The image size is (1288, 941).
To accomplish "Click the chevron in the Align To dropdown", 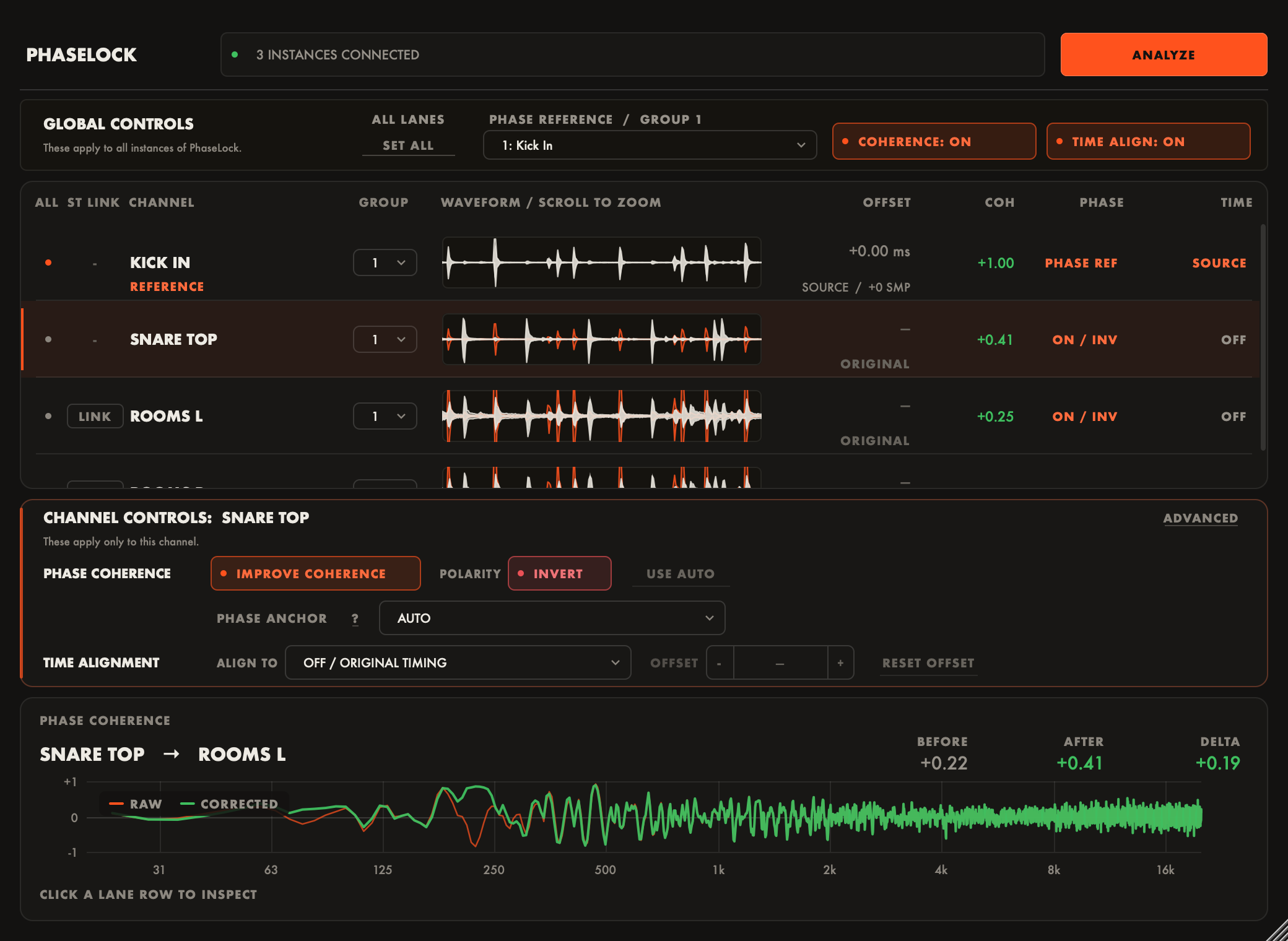I will click(x=615, y=662).
